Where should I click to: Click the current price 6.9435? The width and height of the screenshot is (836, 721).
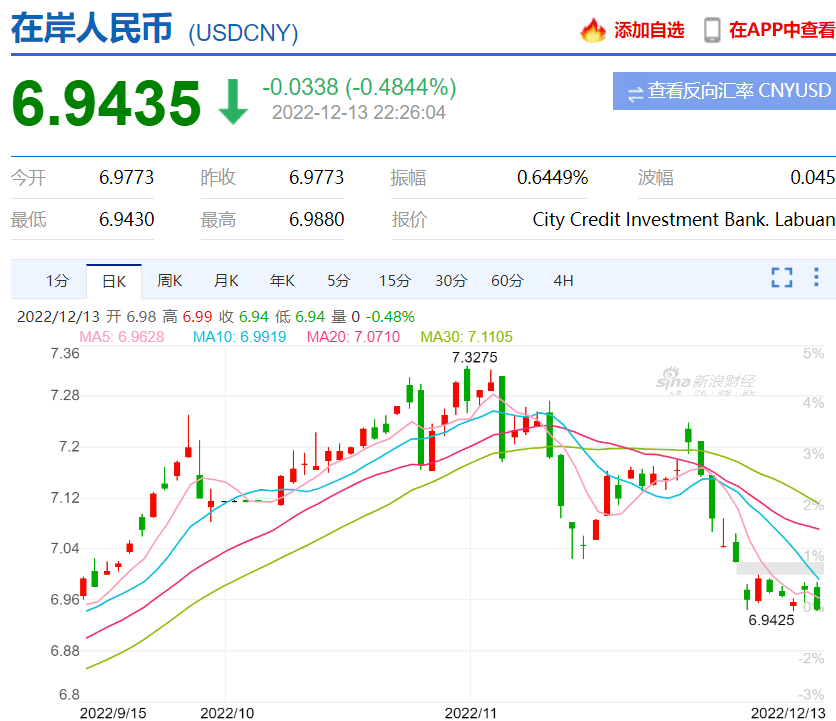(x=106, y=103)
